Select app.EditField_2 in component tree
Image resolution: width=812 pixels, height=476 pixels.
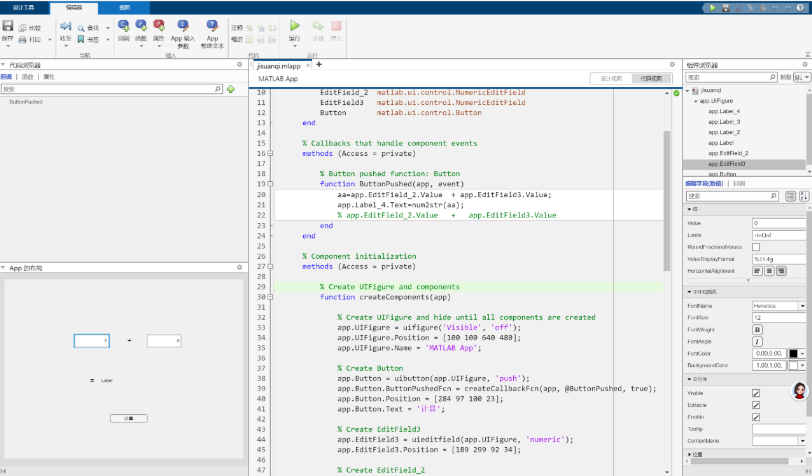point(728,153)
